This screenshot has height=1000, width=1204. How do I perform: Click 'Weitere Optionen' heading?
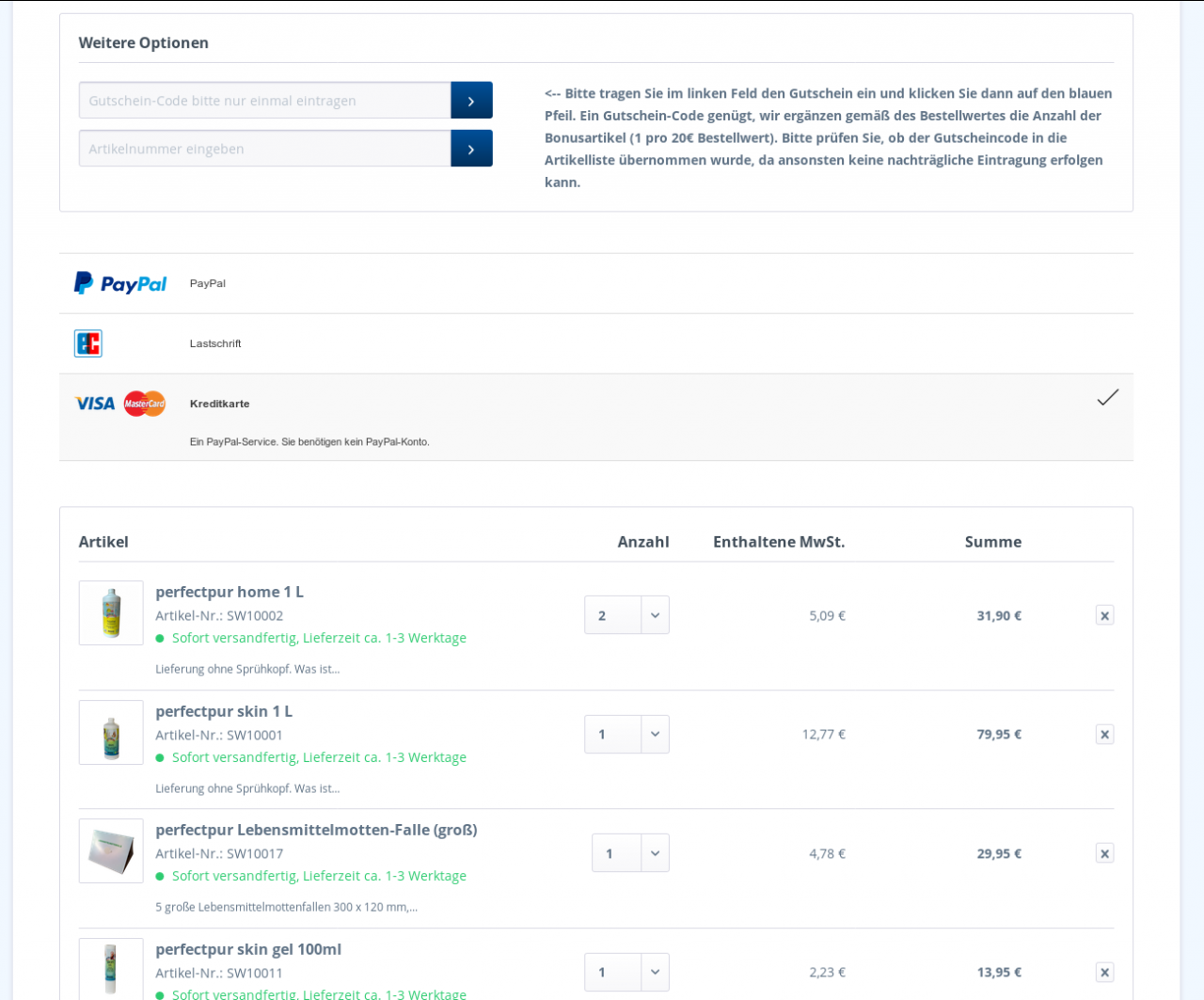point(144,42)
